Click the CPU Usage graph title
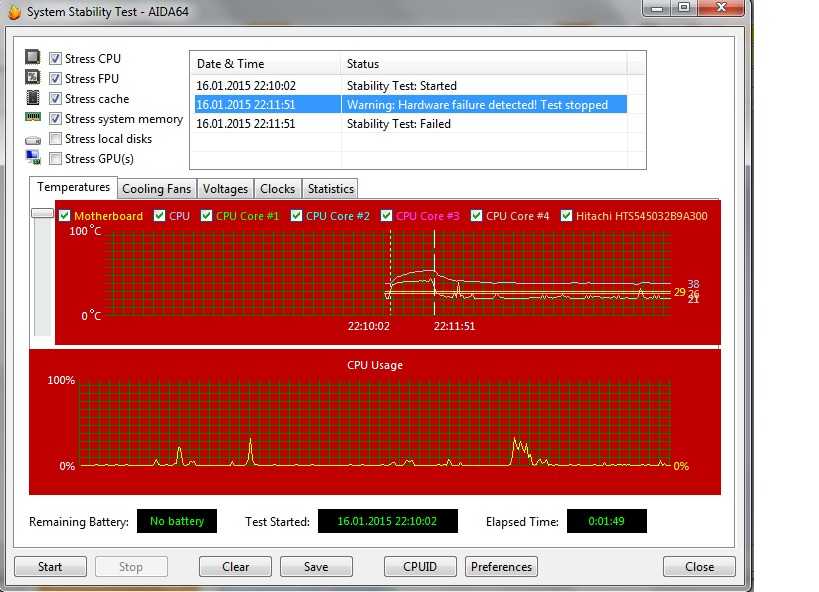 [x=375, y=365]
